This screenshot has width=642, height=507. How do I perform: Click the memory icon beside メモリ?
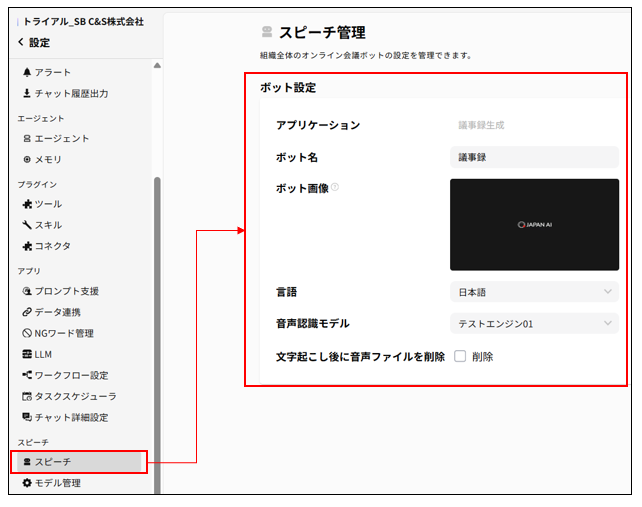[x=27, y=159]
